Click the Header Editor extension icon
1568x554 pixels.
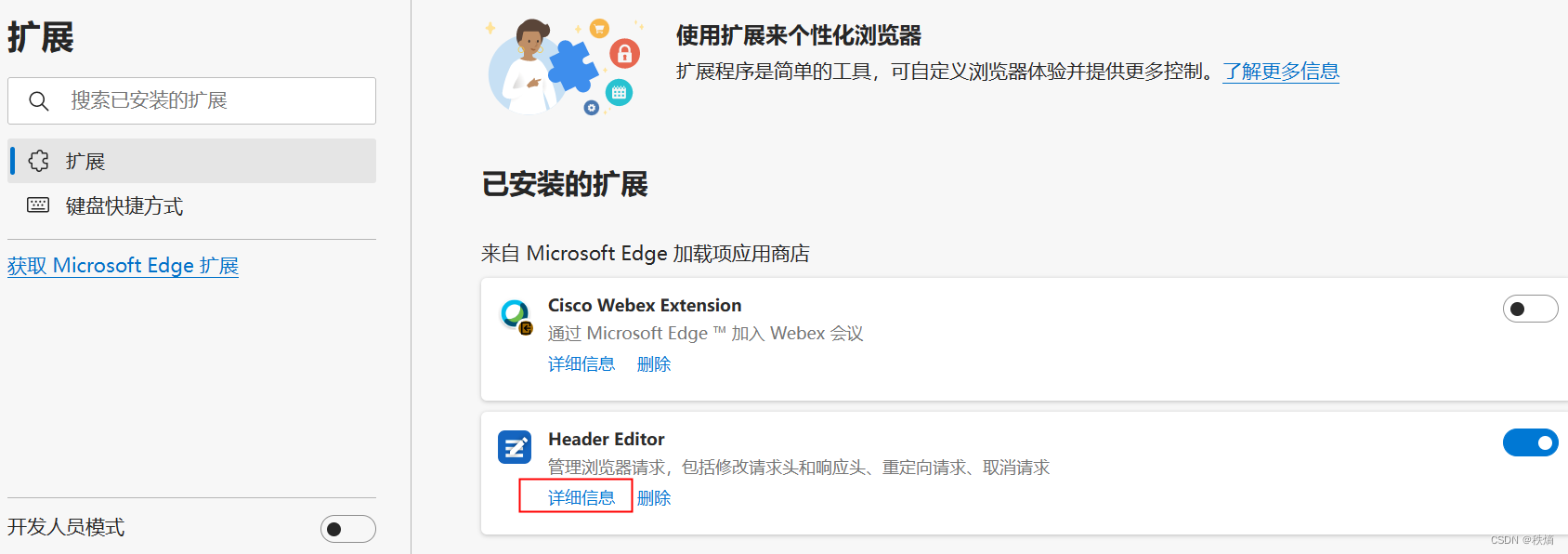(514, 448)
